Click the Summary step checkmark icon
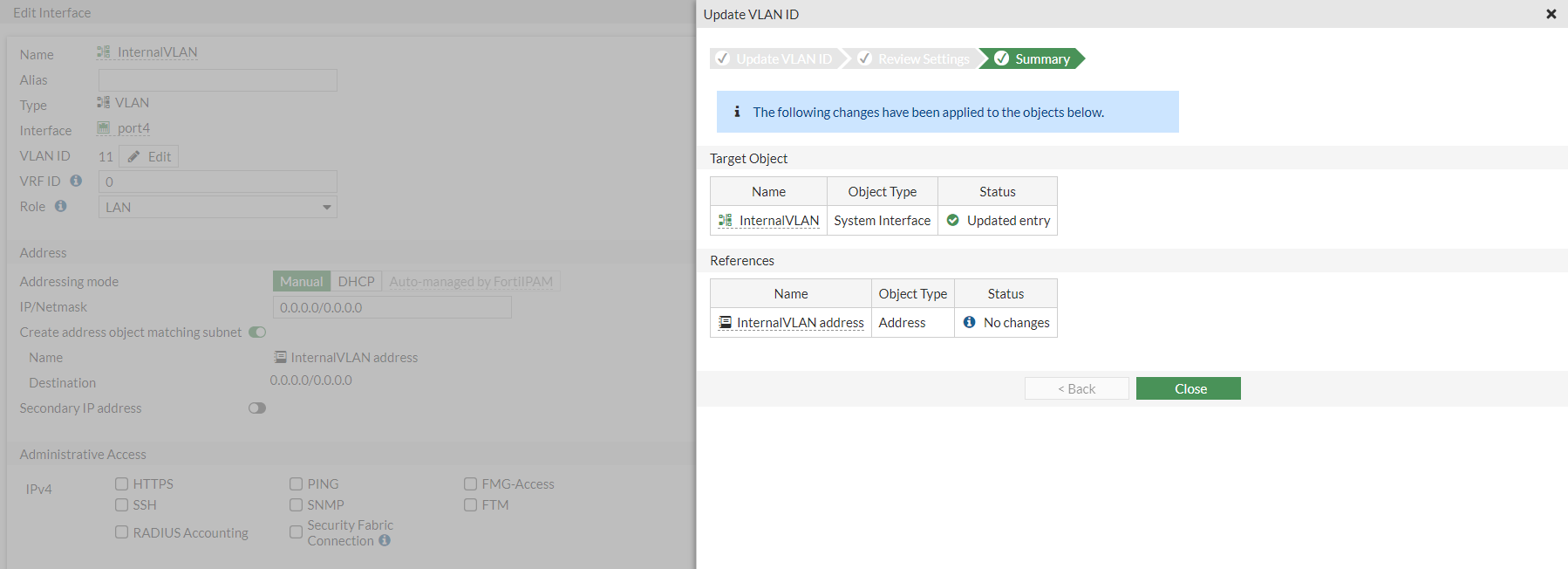 tap(1002, 58)
